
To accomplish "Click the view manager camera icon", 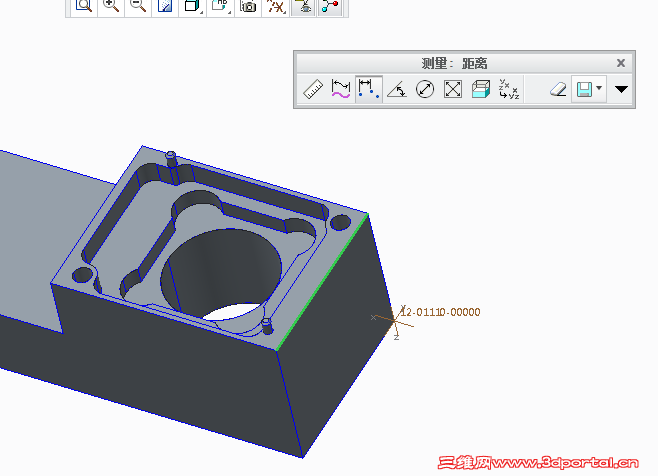I will (x=248, y=6).
